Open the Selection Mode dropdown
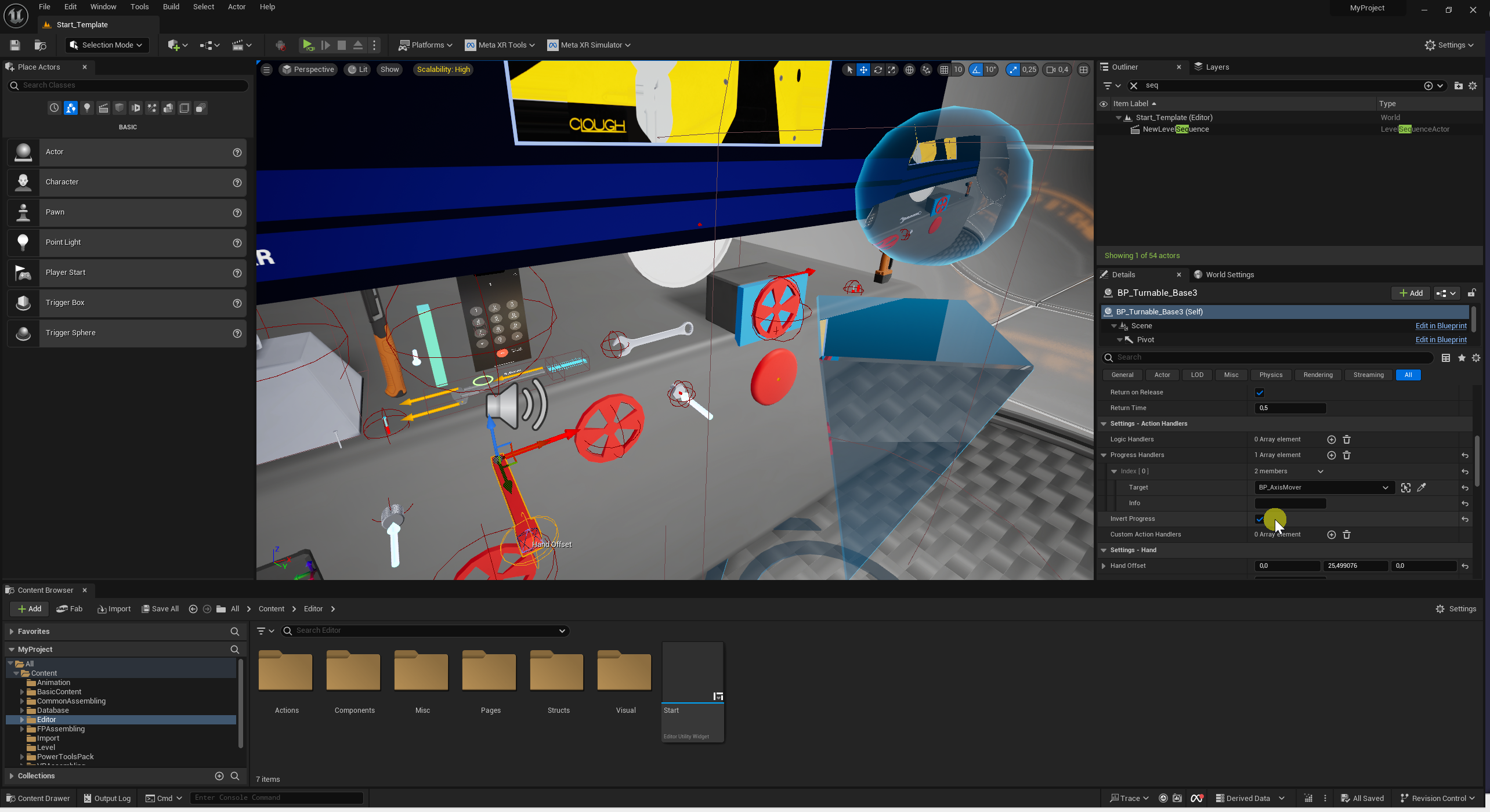 (x=107, y=45)
